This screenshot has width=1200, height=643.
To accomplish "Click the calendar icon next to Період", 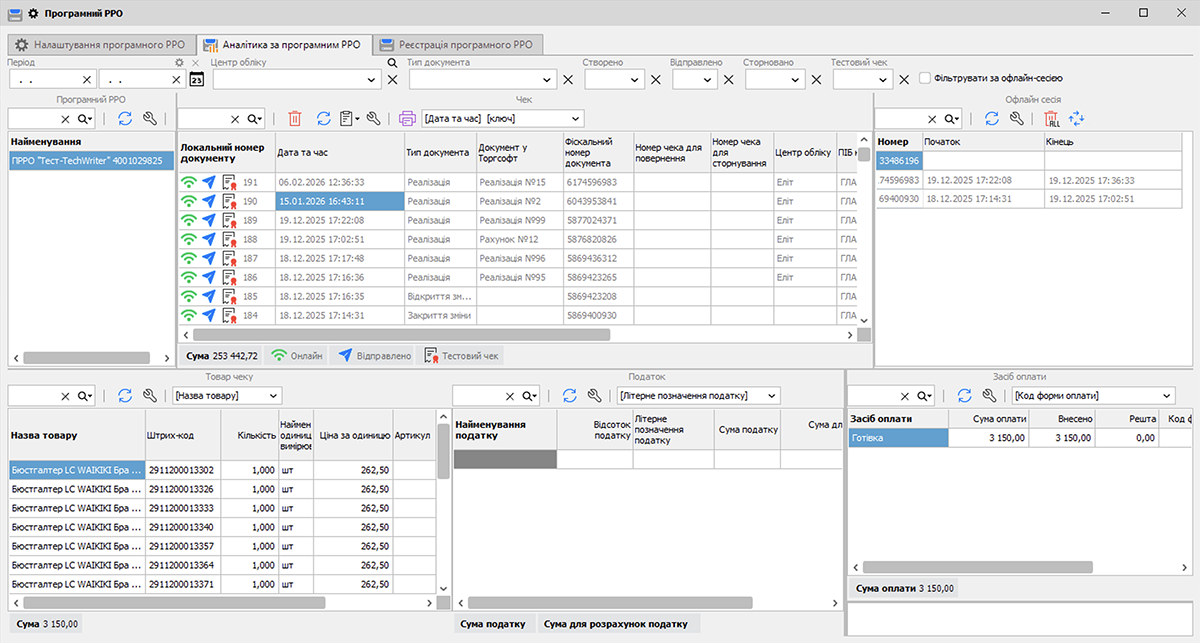I will (196, 77).
